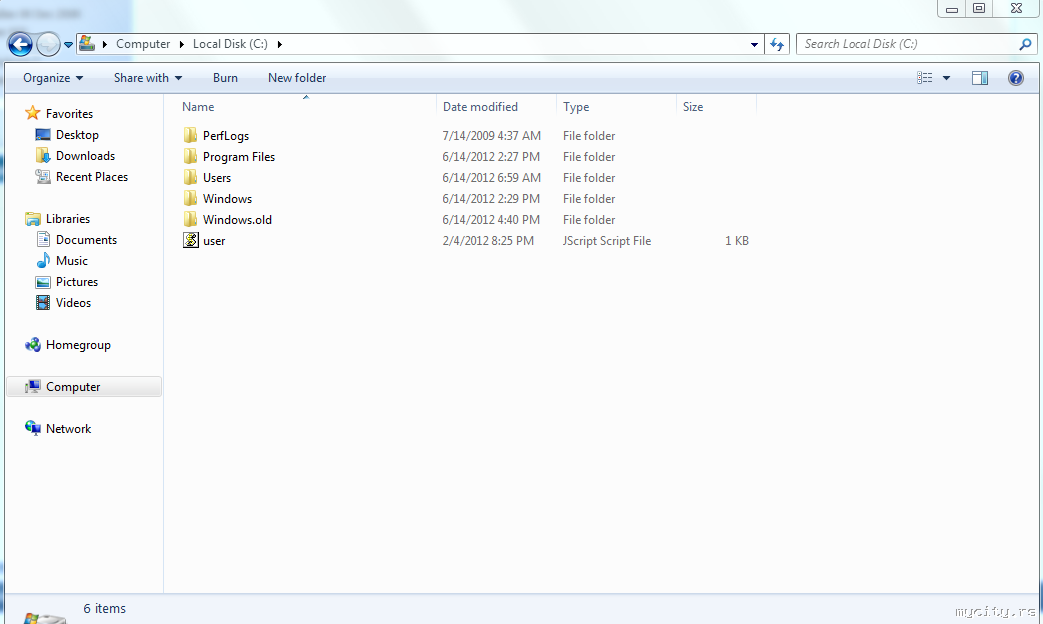1043x624 pixels.
Task: Open the view options dropdown arrow
Action: 946,78
